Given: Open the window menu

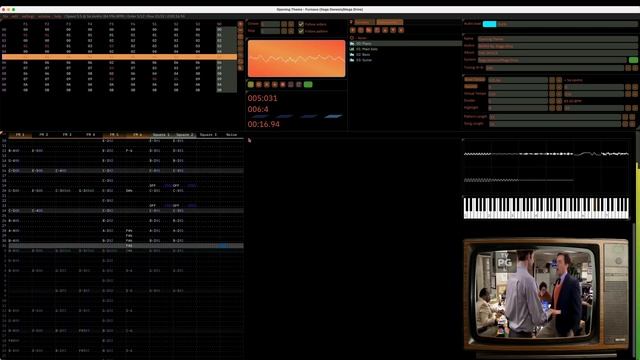Looking at the screenshot, I should (44, 16).
